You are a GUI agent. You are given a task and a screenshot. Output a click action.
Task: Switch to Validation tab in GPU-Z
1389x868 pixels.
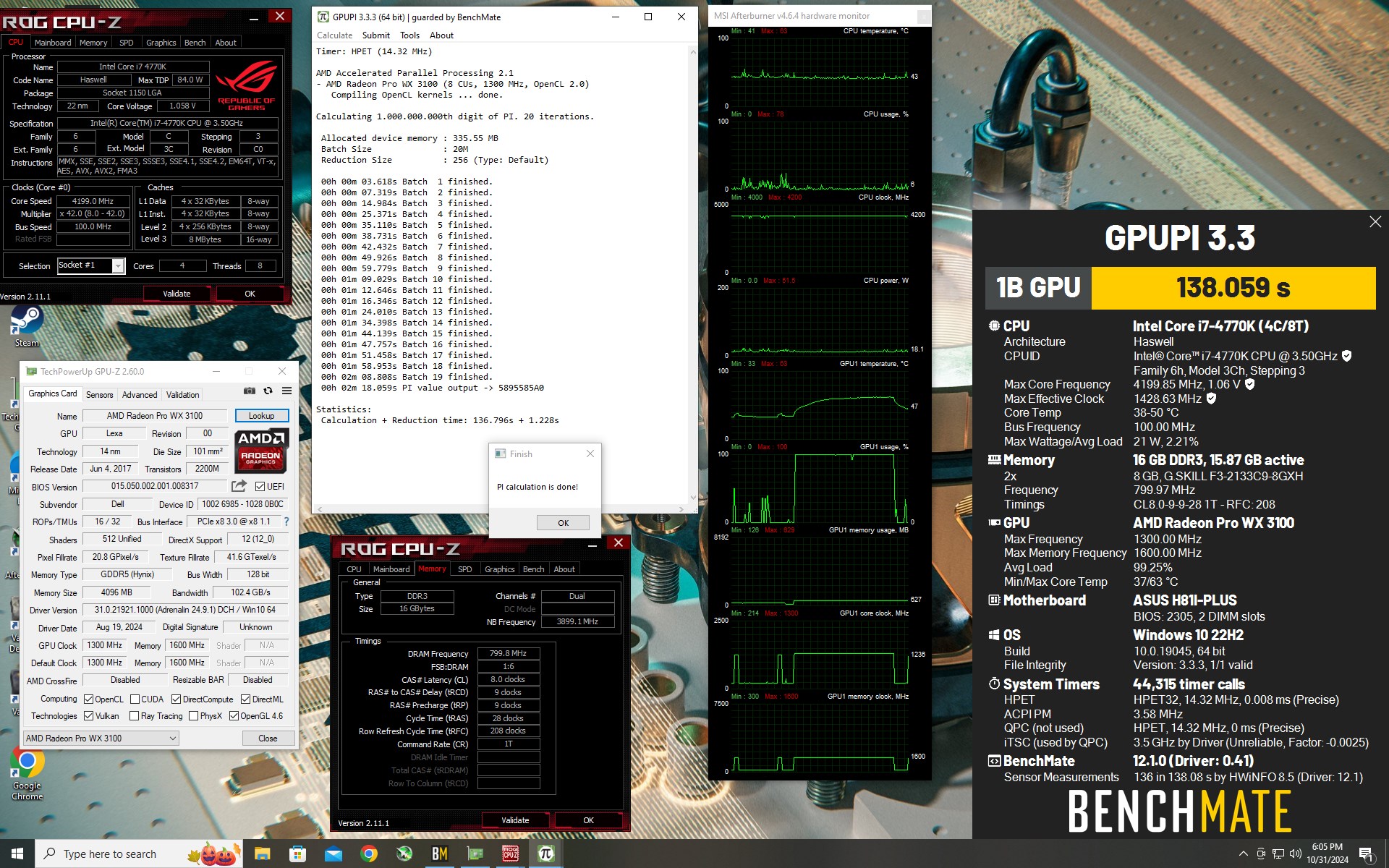click(182, 395)
